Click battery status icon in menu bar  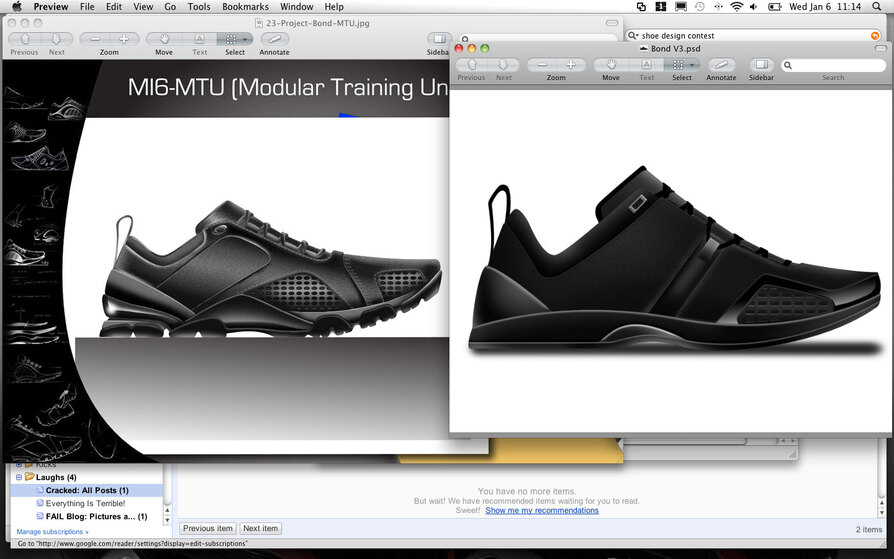coord(774,6)
